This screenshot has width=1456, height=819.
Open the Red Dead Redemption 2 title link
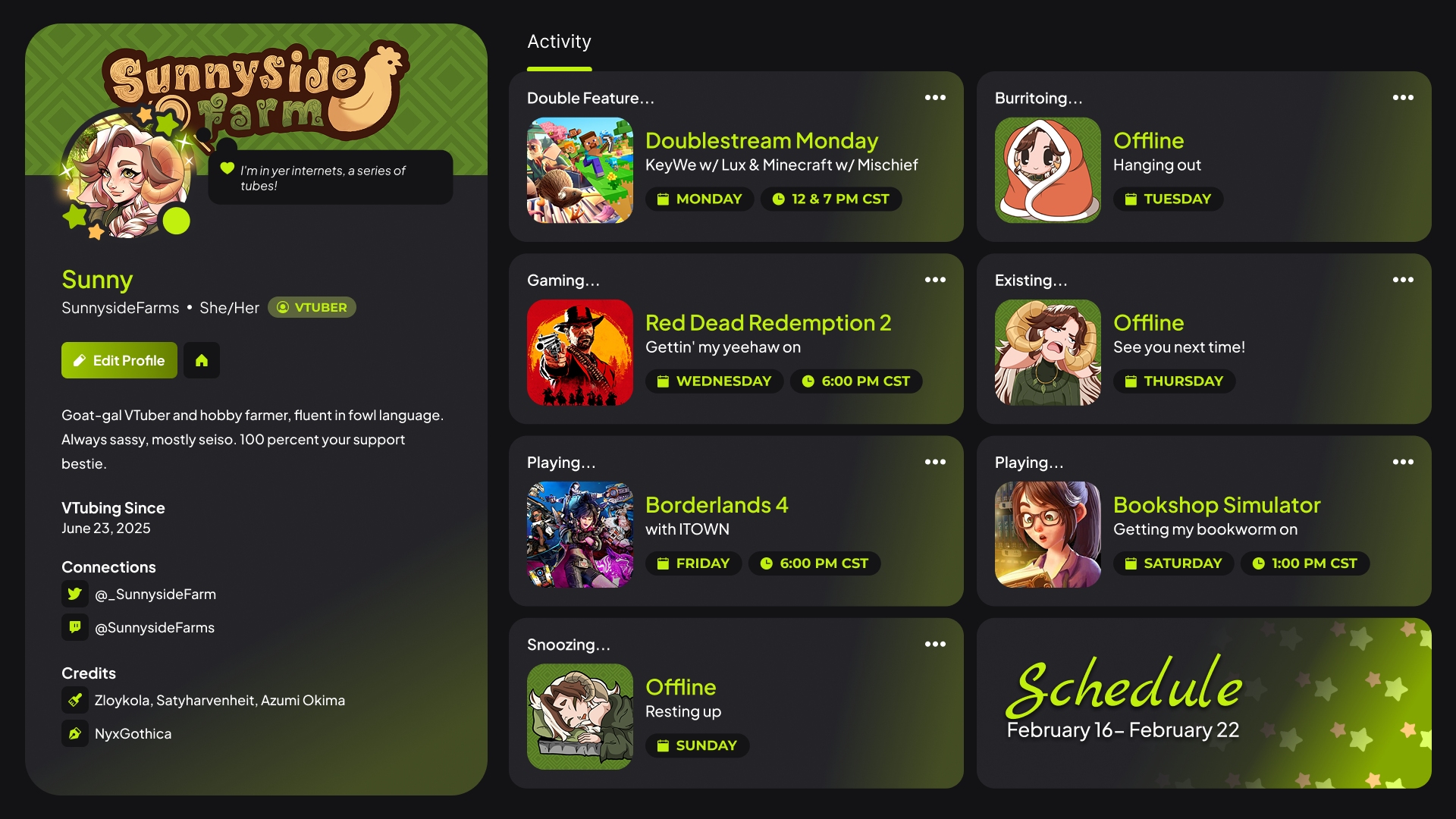click(768, 323)
